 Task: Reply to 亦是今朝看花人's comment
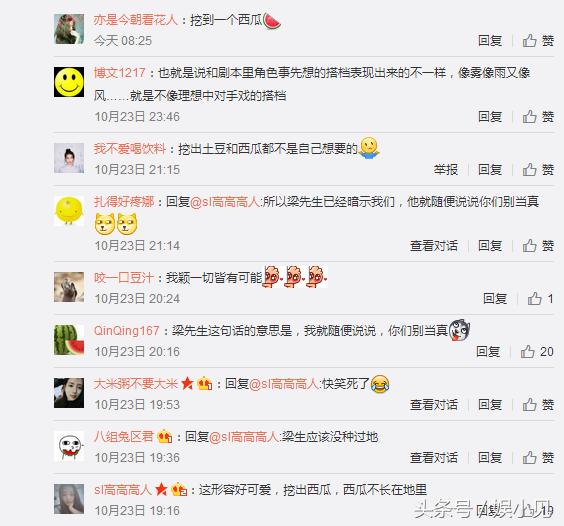click(x=490, y=41)
